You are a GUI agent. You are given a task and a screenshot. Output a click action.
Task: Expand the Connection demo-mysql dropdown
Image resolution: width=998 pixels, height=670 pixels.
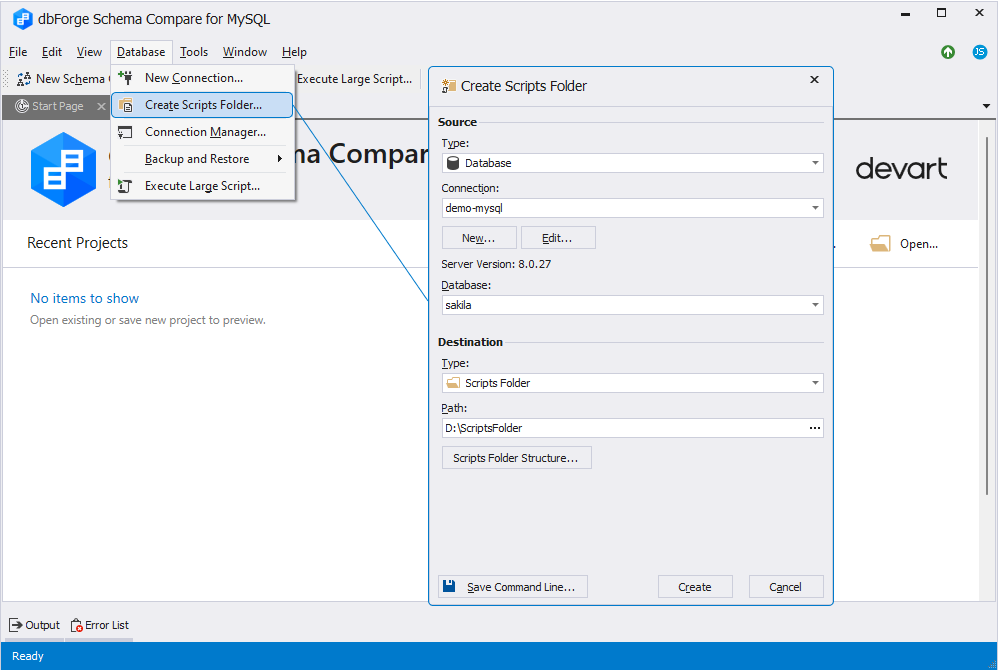point(815,208)
